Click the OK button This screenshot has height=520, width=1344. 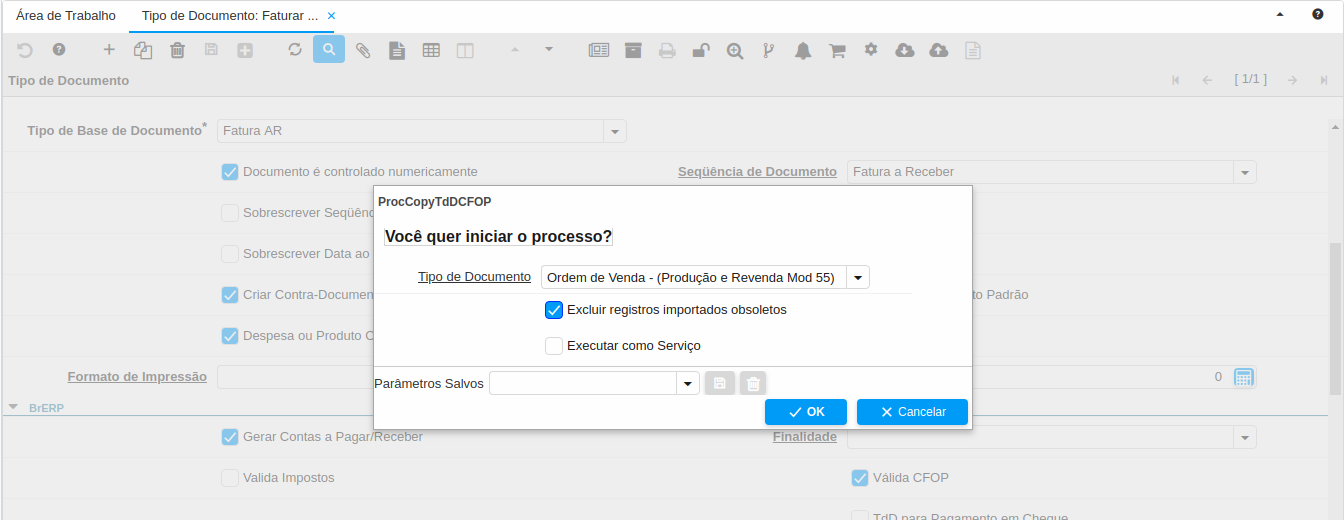pos(806,412)
